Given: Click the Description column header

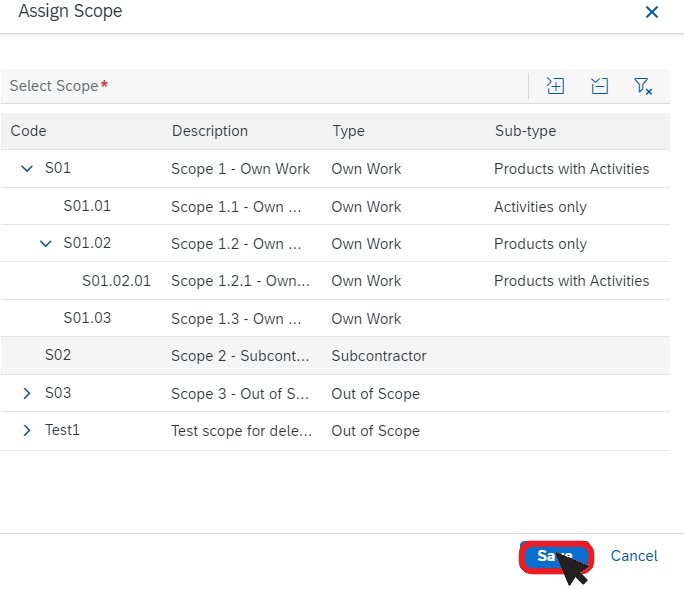Looking at the screenshot, I should tap(210, 131).
